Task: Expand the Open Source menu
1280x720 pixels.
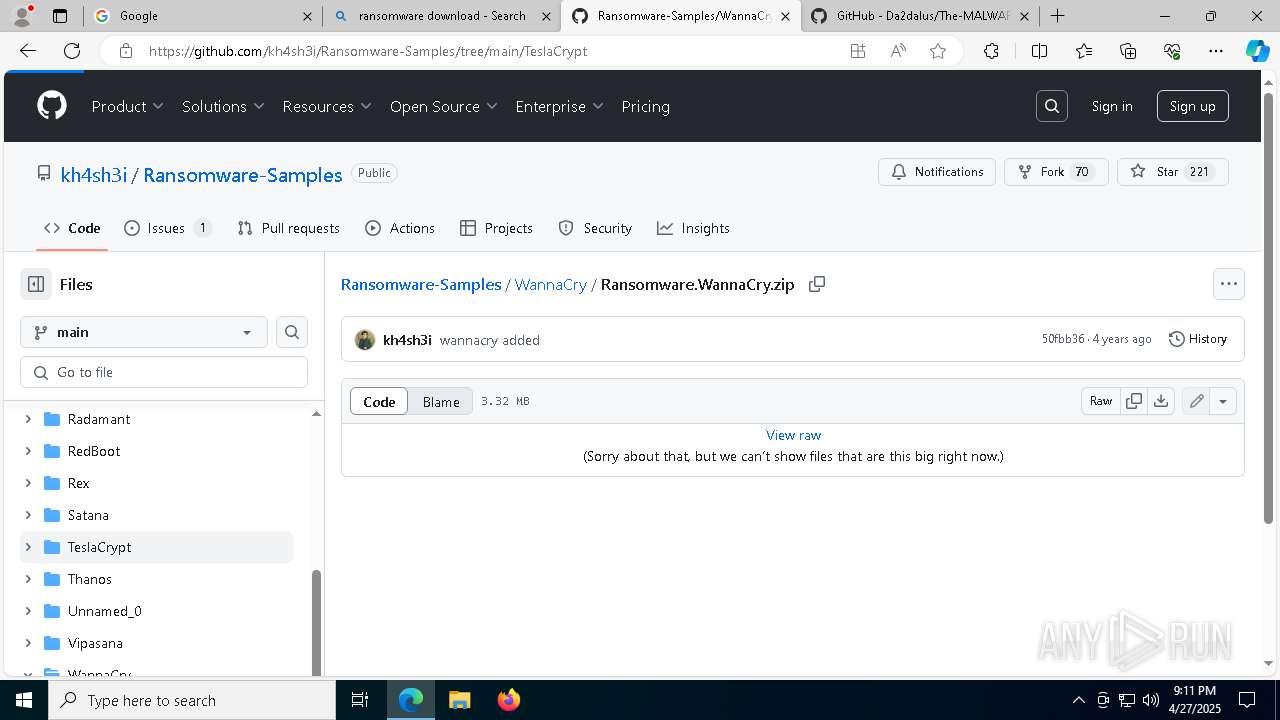Action: pyautogui.click(x=444, y=106)
